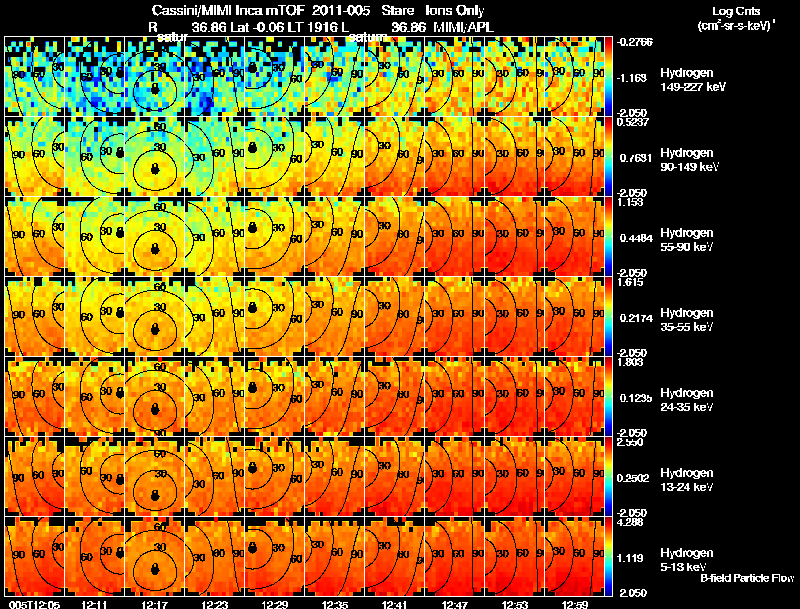
Task: Click the Hydrogen 5-13 keV label
Action: pos(687,560)
